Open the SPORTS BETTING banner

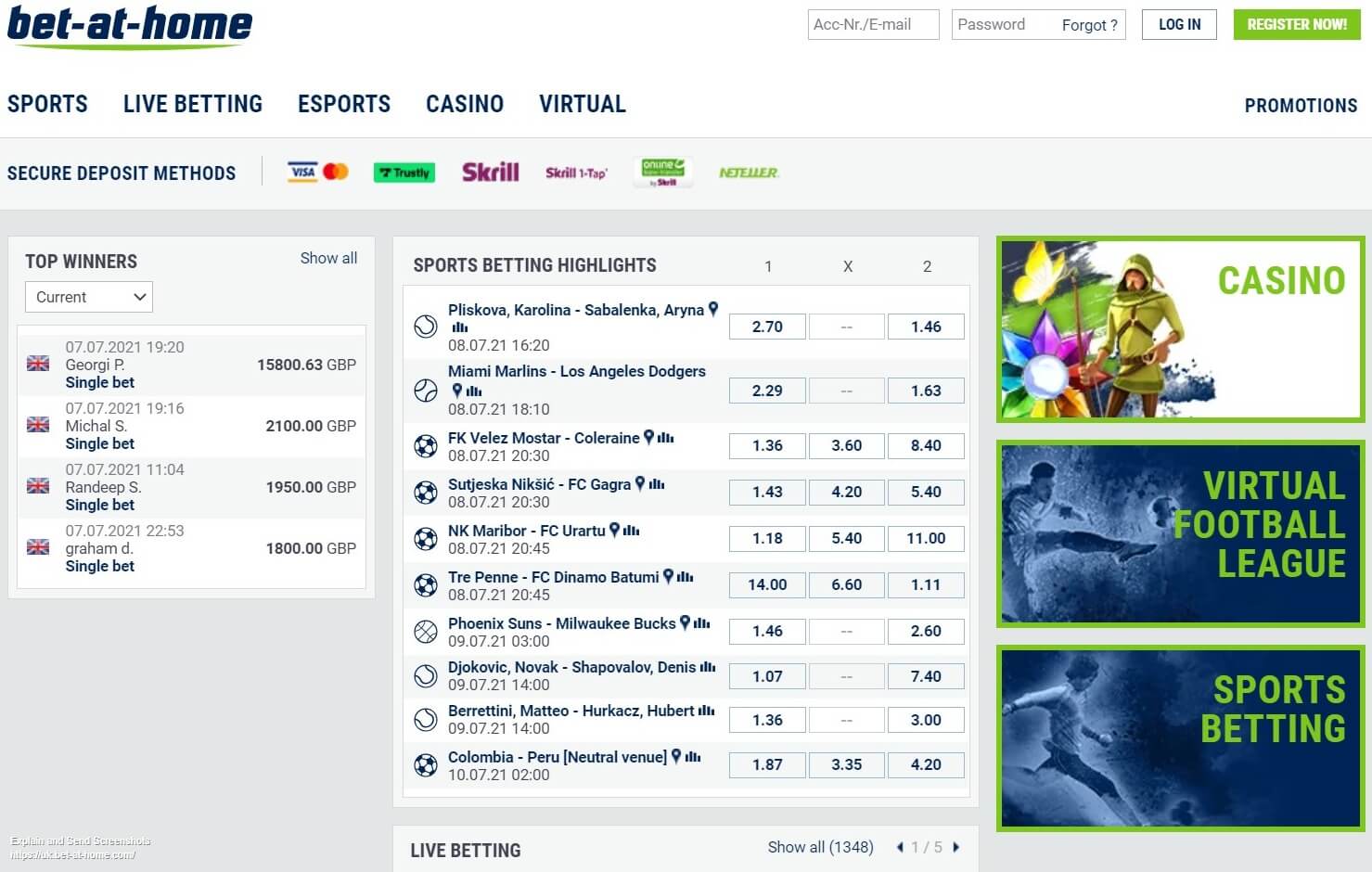click(x=1181, y=738)
